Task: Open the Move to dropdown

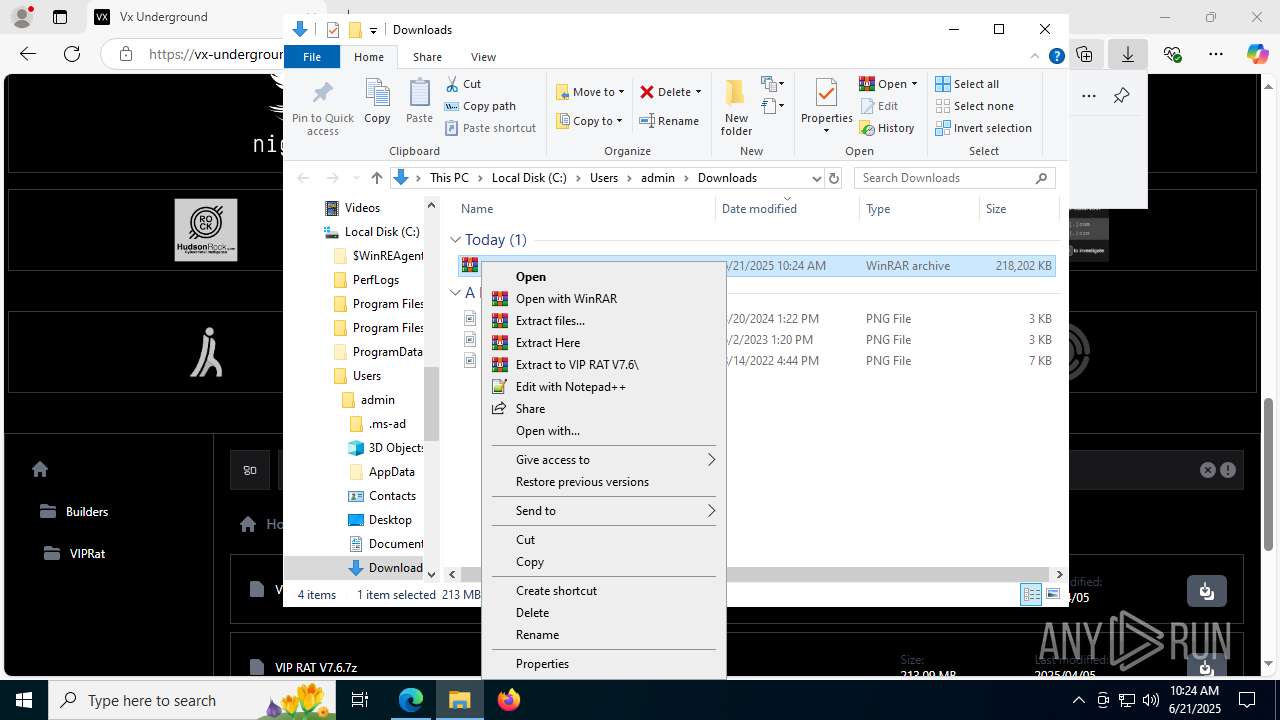Action: click(590, 92)
